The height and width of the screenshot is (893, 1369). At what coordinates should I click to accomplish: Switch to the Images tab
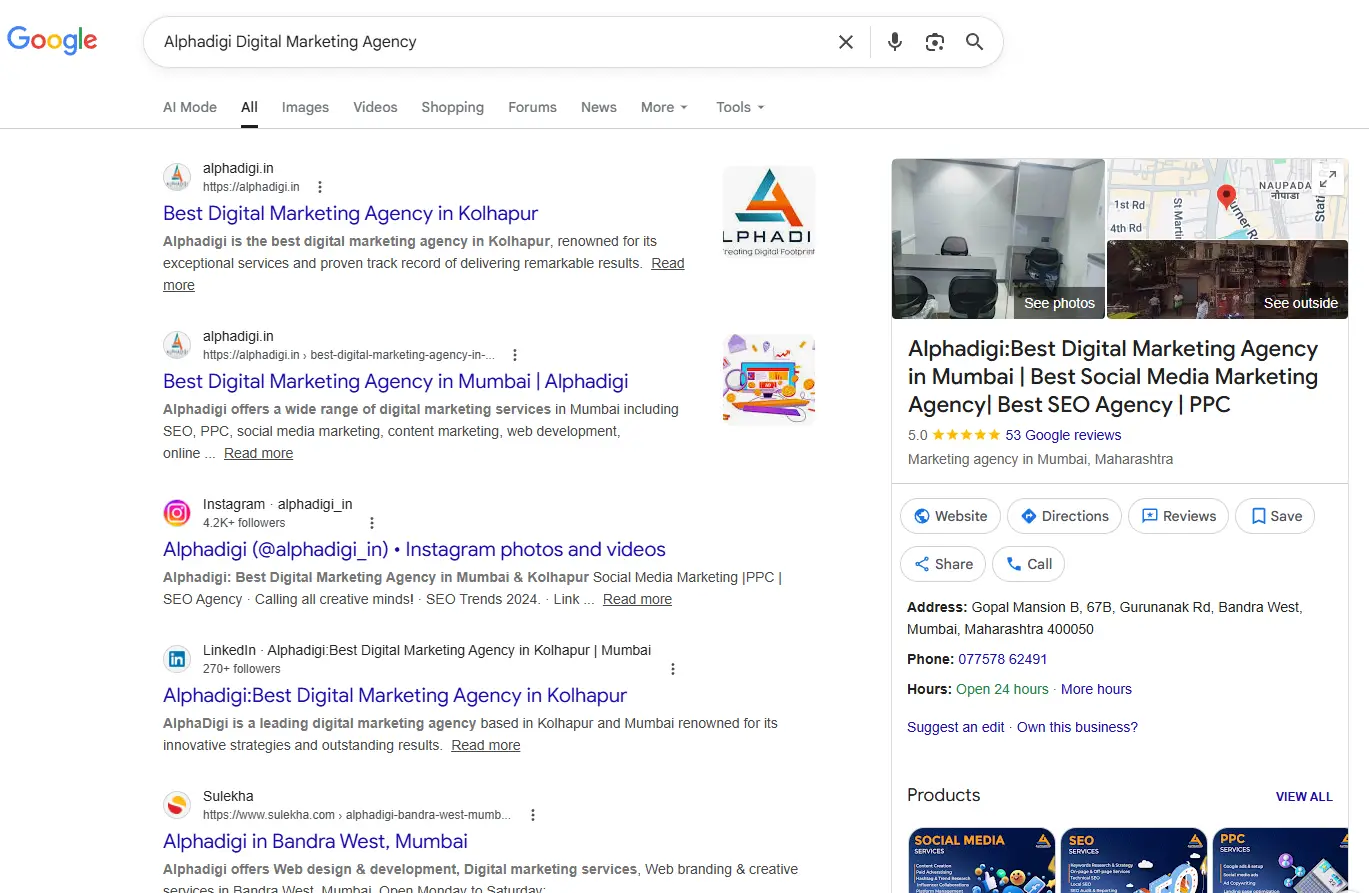(x=305, y=107)
